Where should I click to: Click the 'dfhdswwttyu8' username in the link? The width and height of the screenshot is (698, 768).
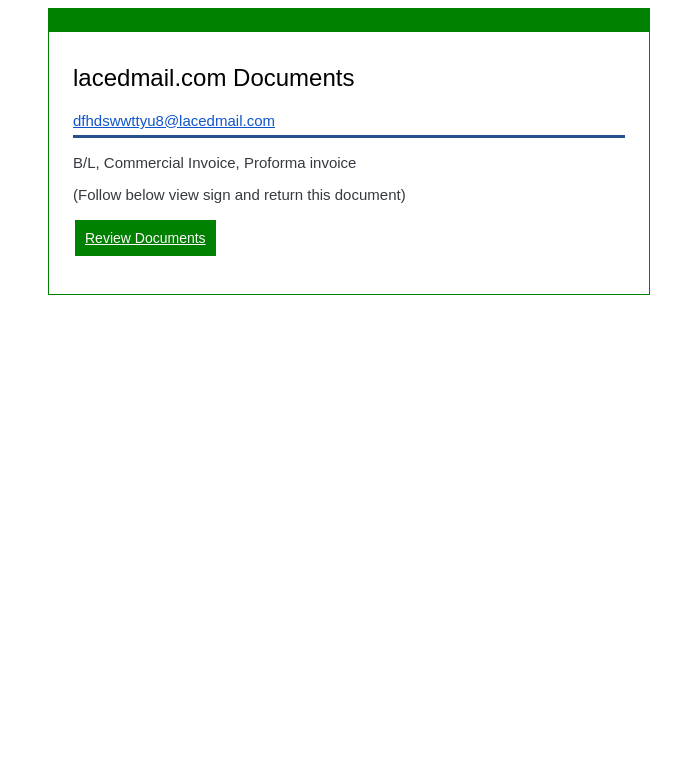click(119, 121)
